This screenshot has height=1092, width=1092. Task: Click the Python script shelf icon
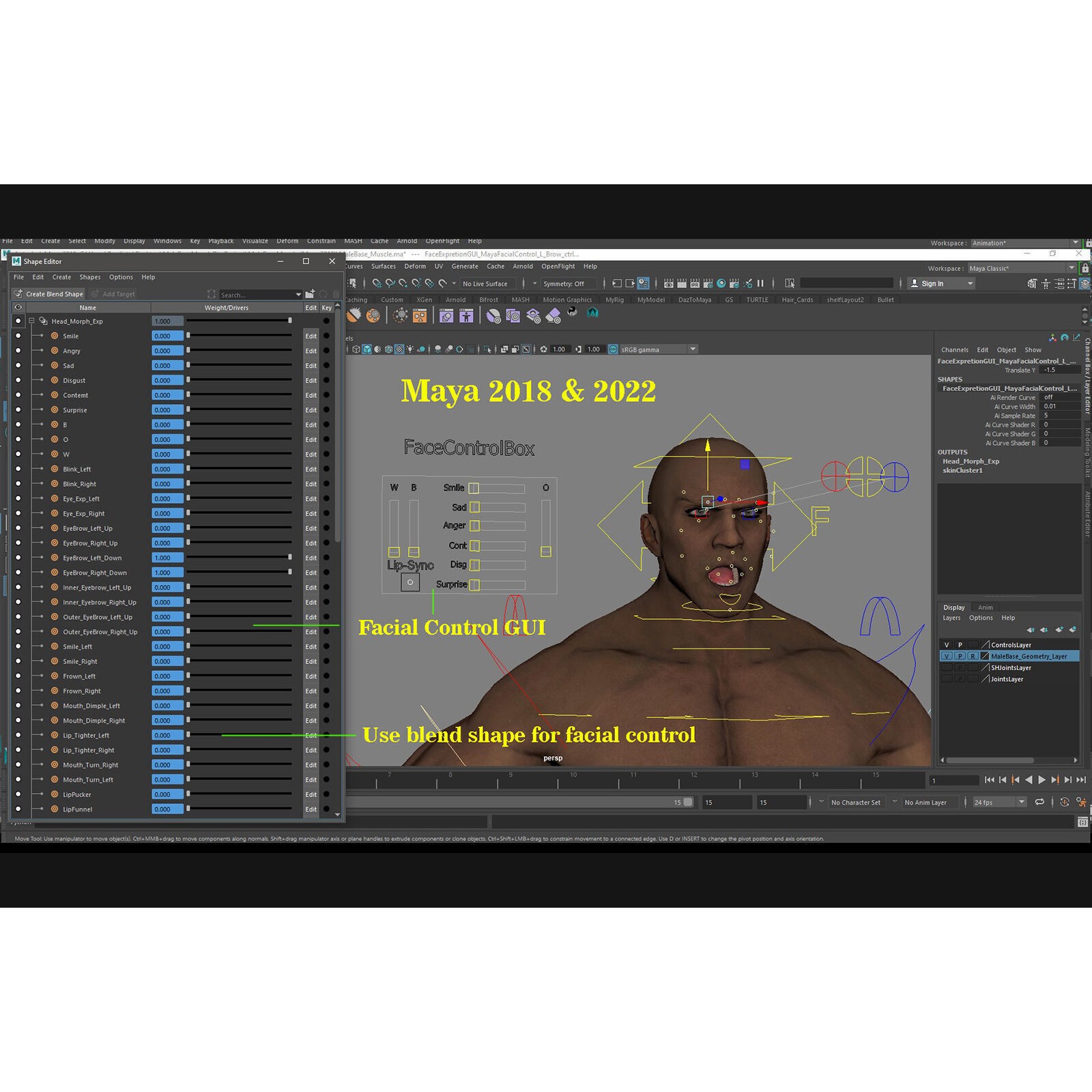572,313
